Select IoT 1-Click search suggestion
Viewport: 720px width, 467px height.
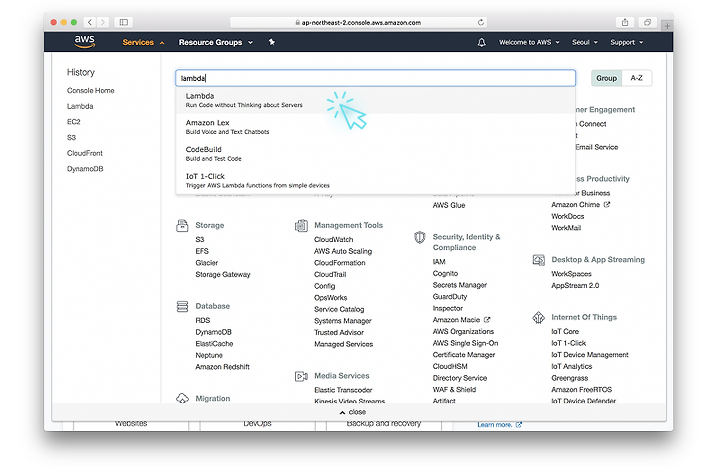[x=376, y=180]
